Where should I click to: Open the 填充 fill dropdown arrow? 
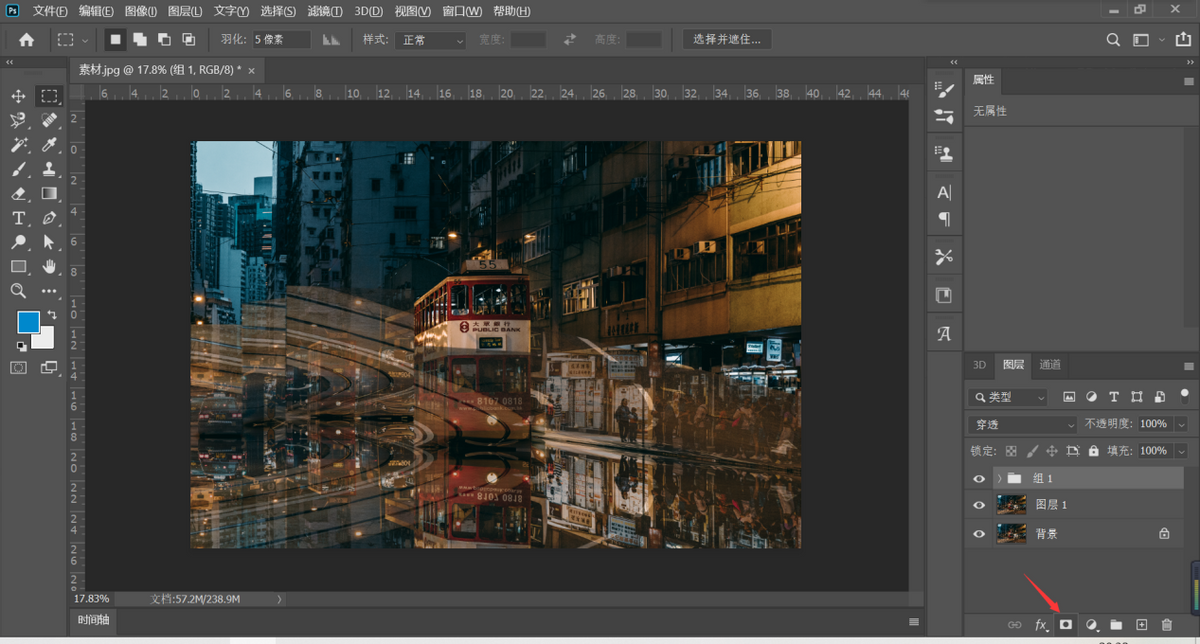1181,451
